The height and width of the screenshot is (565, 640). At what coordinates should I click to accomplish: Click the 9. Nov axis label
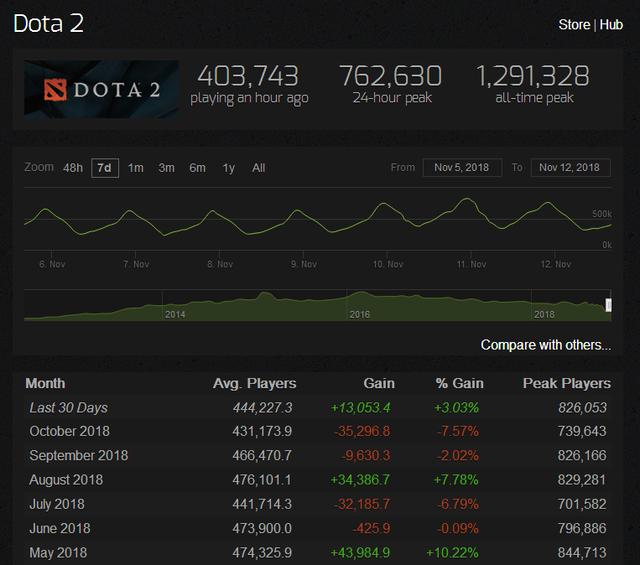(x=304, y=264)
